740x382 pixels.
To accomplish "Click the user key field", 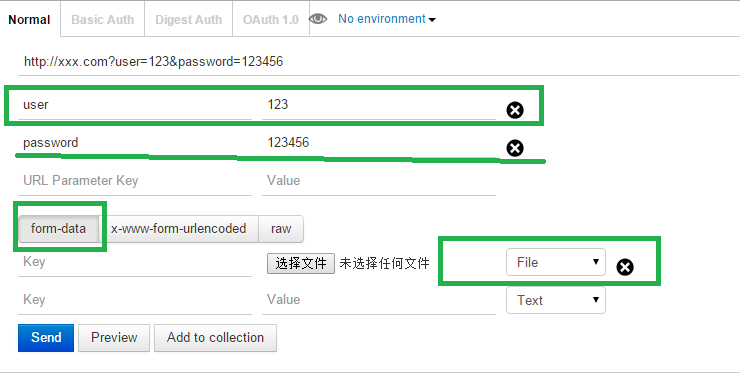I will pyautogui.click(x=135, y=105).
